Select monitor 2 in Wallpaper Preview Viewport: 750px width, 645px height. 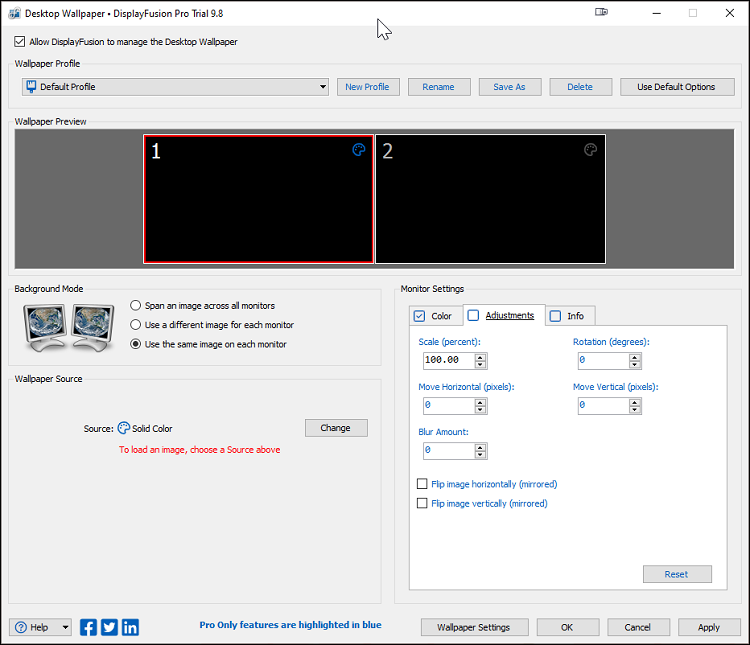coord(490,199)
